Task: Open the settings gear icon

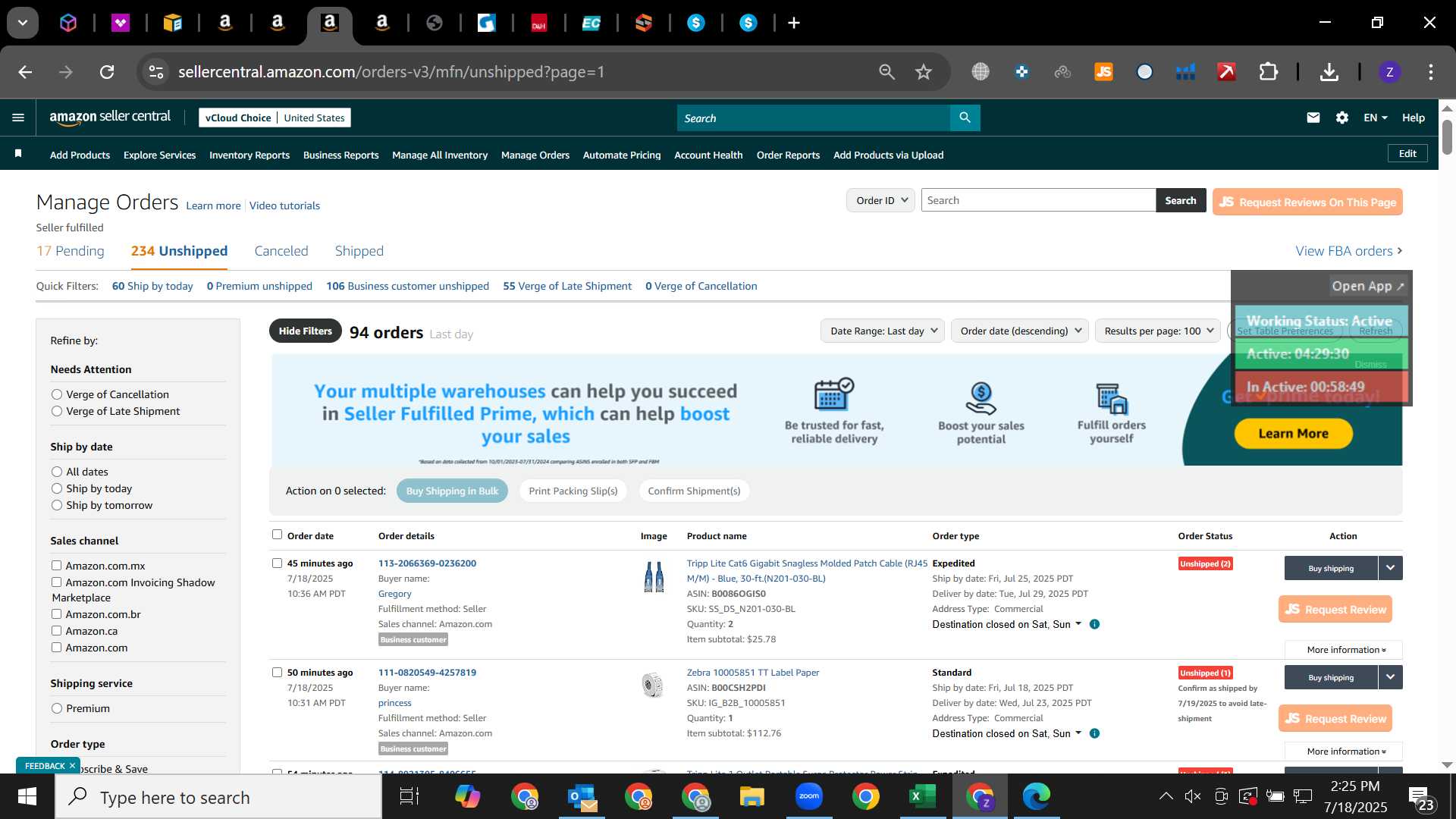Action: 1342,118
